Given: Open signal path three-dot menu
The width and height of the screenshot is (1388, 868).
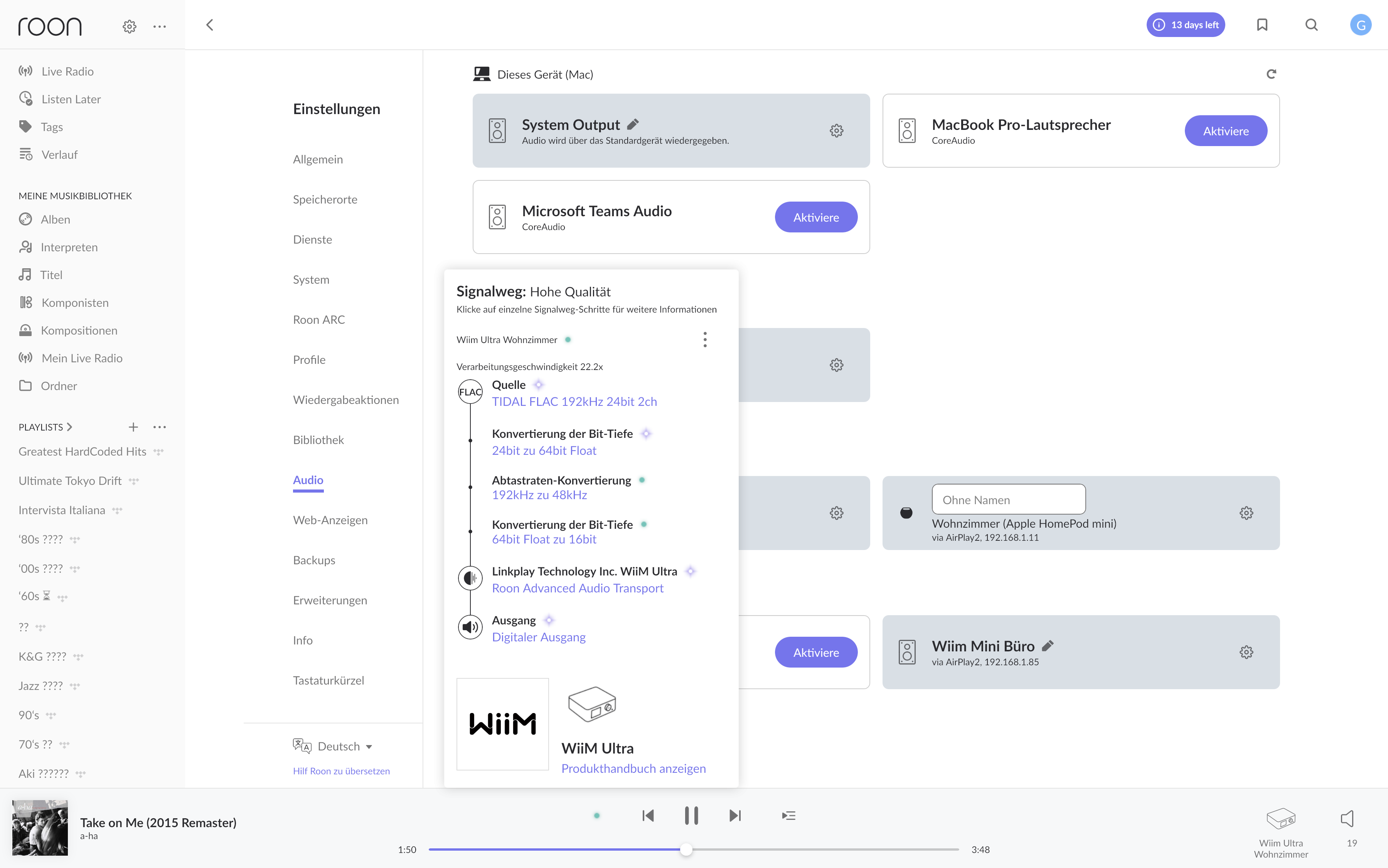Looking at the screenshot, I should [x=705, y=339].
